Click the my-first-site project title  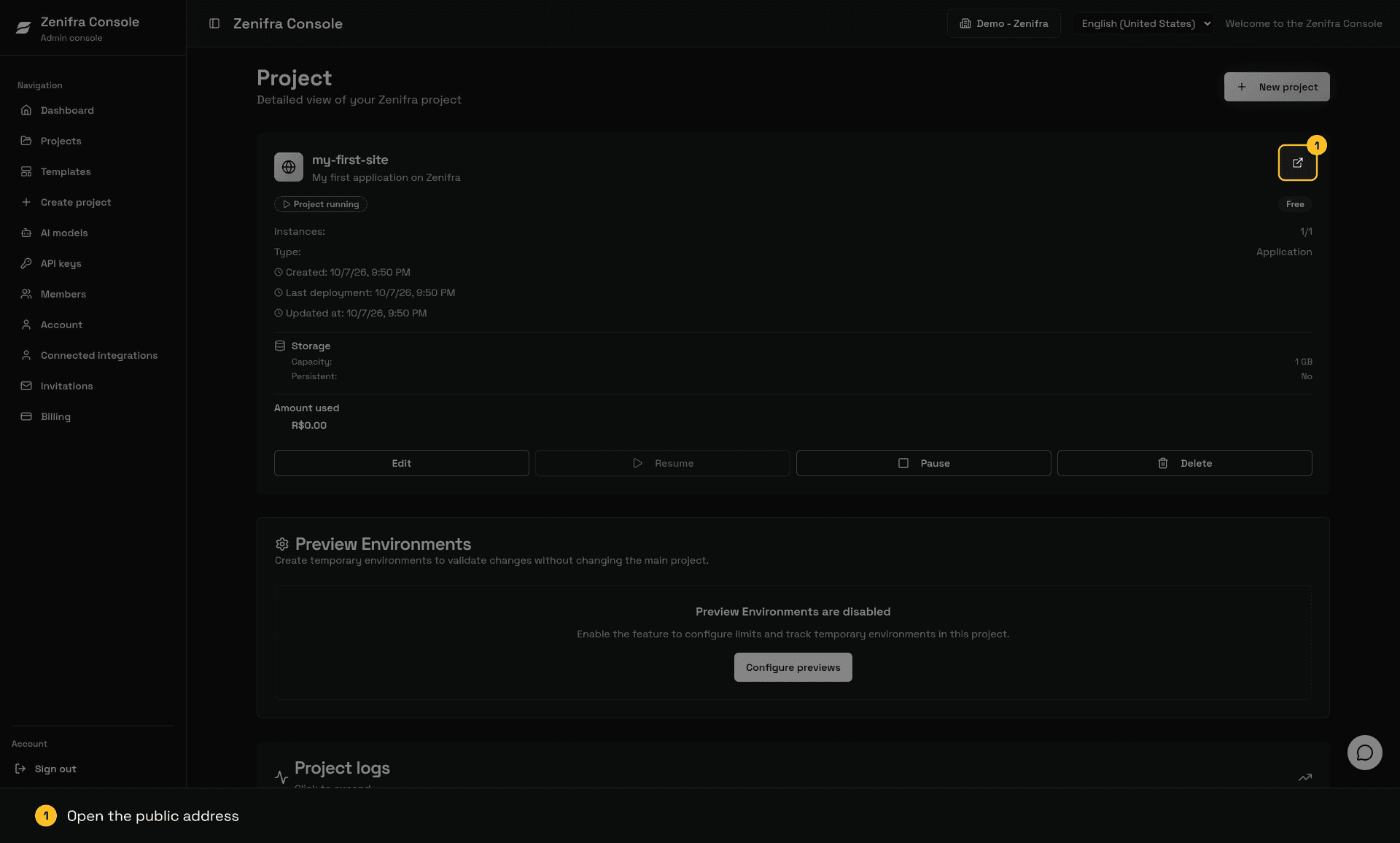tap(350, 160)
